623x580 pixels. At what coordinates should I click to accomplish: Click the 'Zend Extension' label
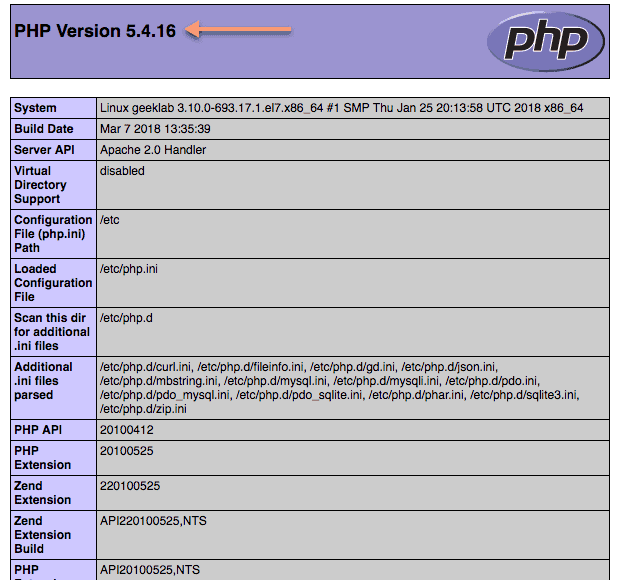43,493
